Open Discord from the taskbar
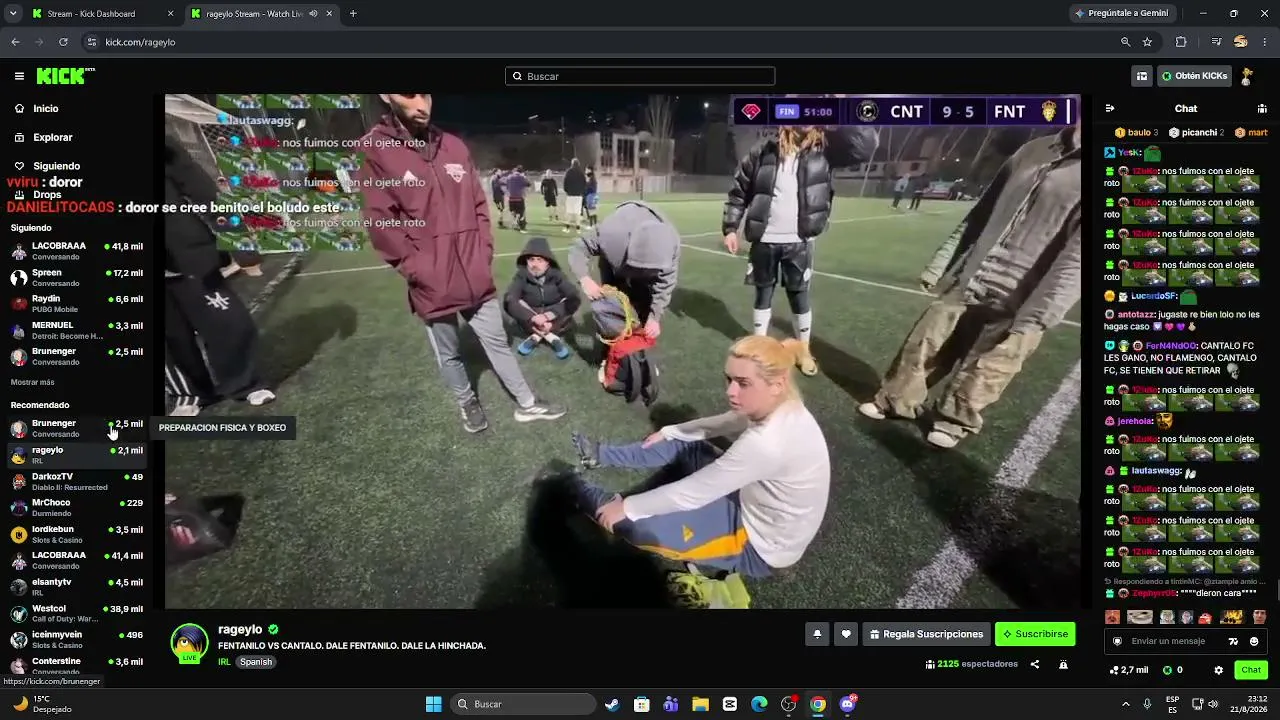The image size is (1280, 720). pyautogui.click(x=848, y=704)
